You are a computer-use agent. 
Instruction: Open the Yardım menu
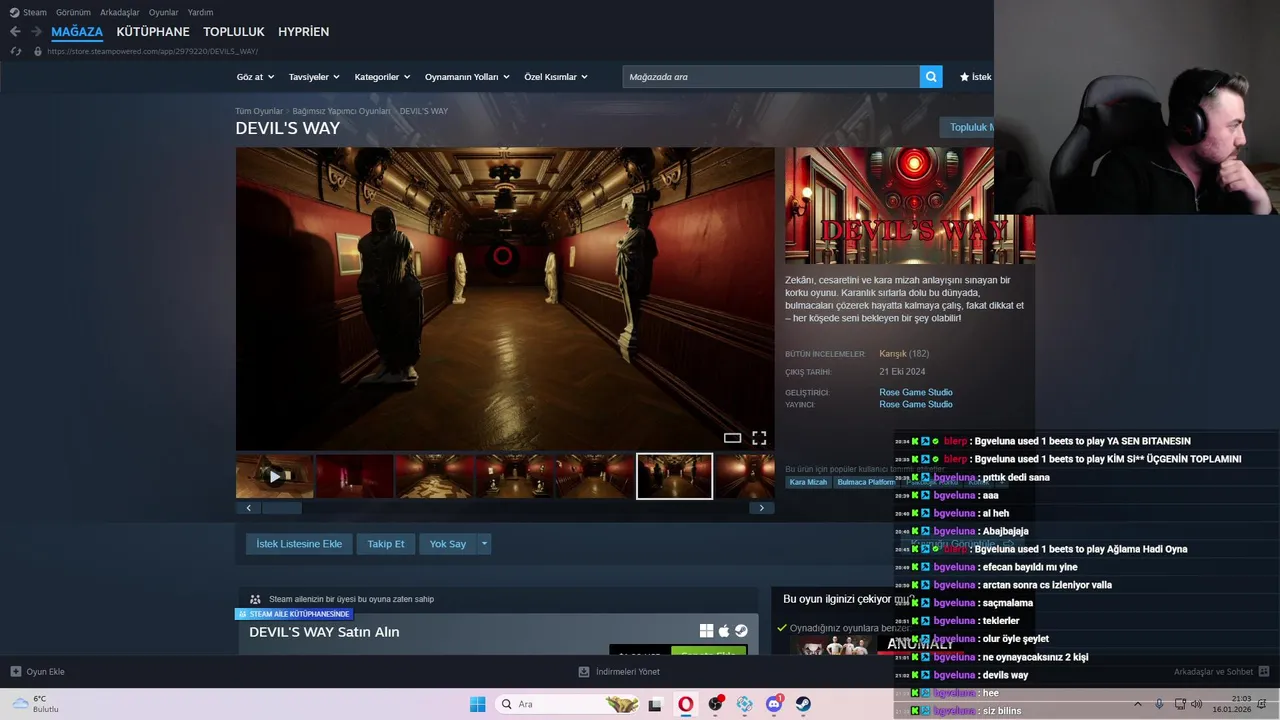[200, 12]
